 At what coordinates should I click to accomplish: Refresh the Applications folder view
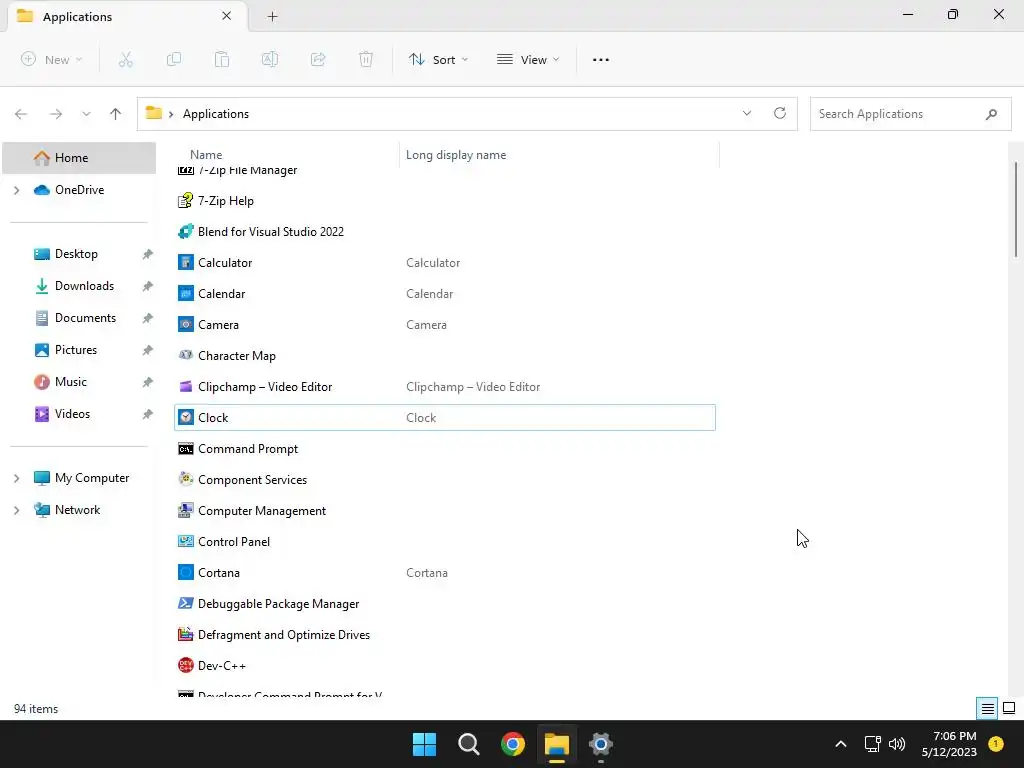780,113
